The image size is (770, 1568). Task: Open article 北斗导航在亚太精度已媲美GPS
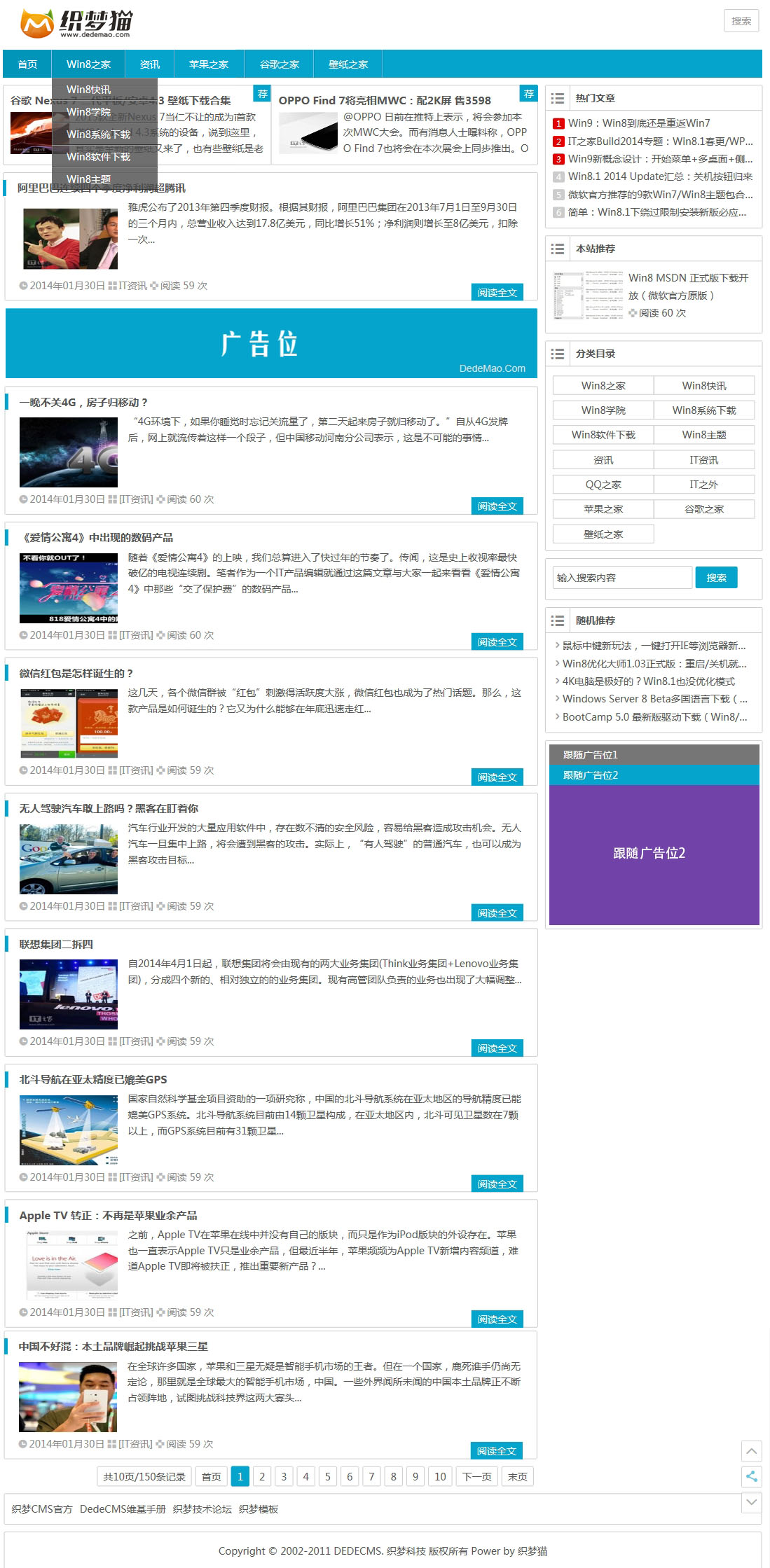click(x=93, y=1080)
